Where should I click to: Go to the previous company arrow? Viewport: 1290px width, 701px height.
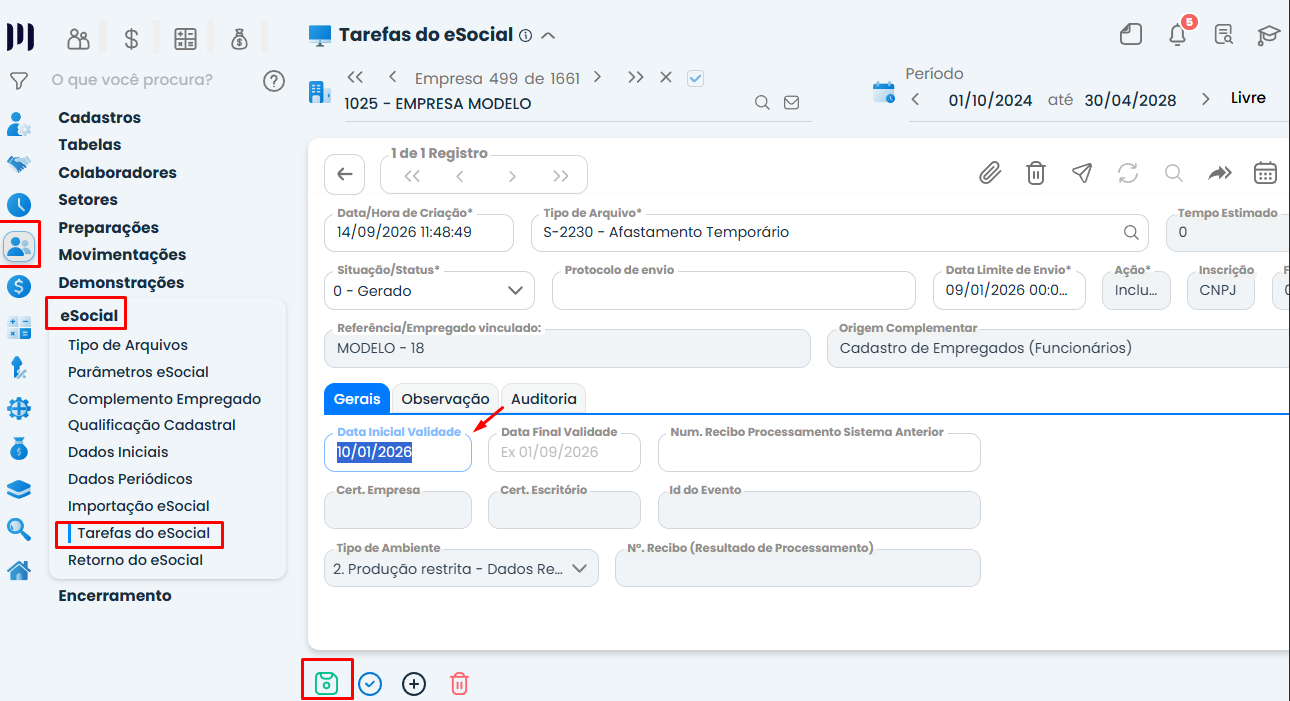click(392, 77)
